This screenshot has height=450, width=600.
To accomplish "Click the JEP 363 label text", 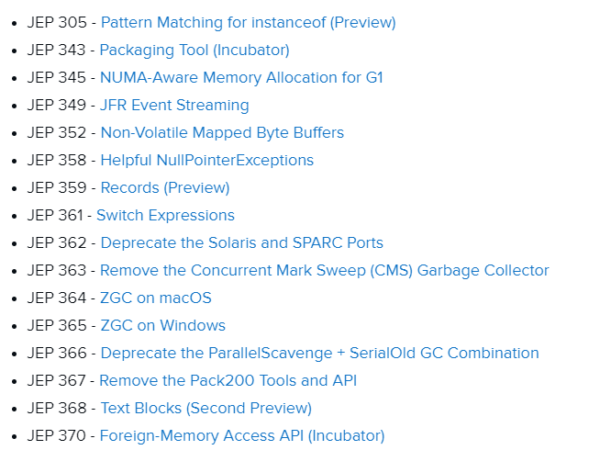I will 57,271.
